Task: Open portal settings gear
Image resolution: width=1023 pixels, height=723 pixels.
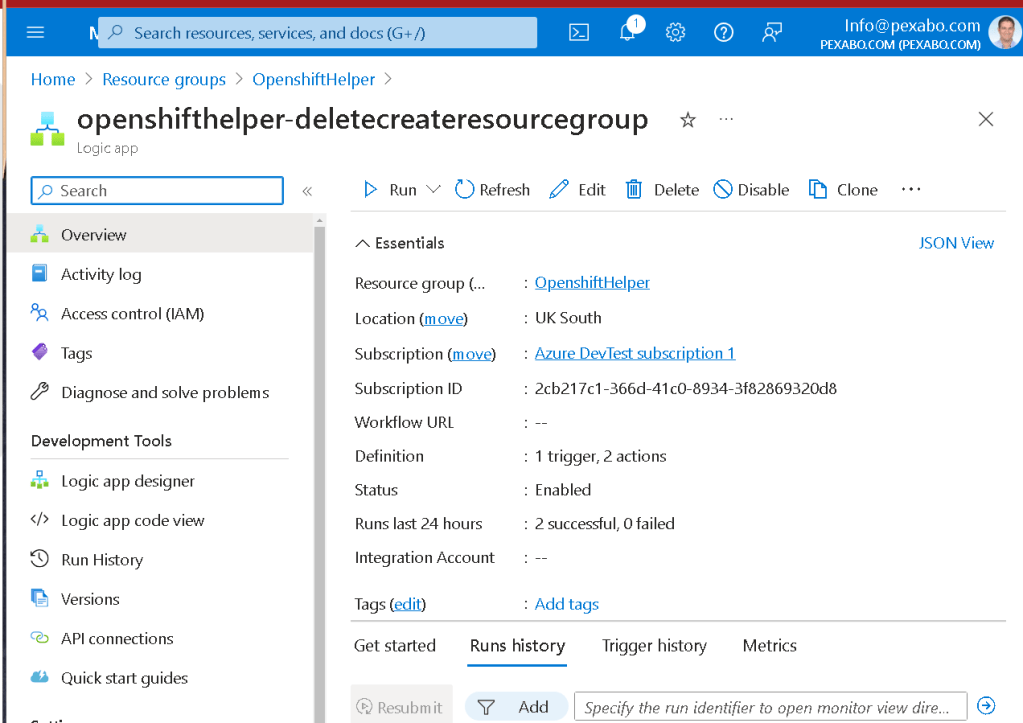Action: 675,32
